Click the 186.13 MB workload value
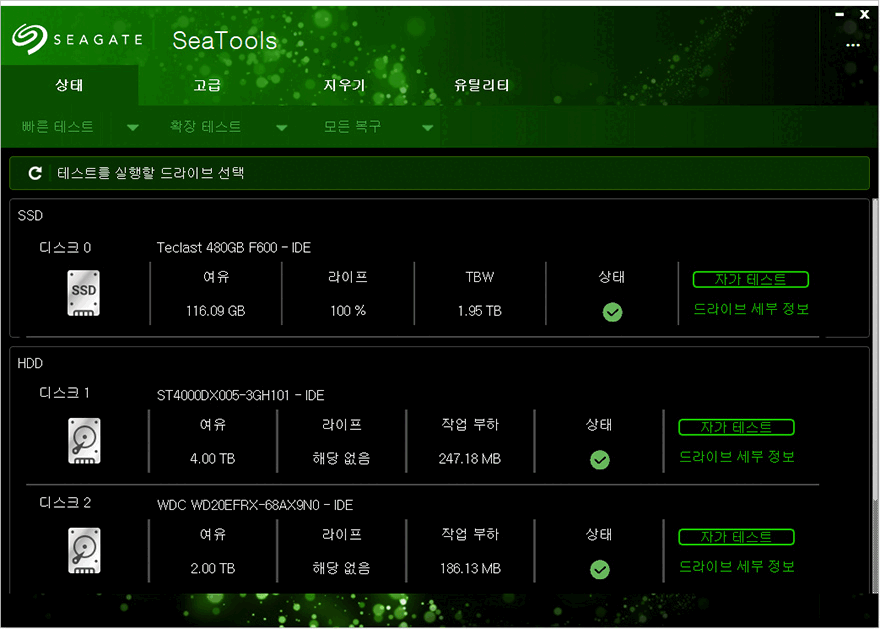Image resolution: width=880 pixels, height=629 pixels. [470, 568]
